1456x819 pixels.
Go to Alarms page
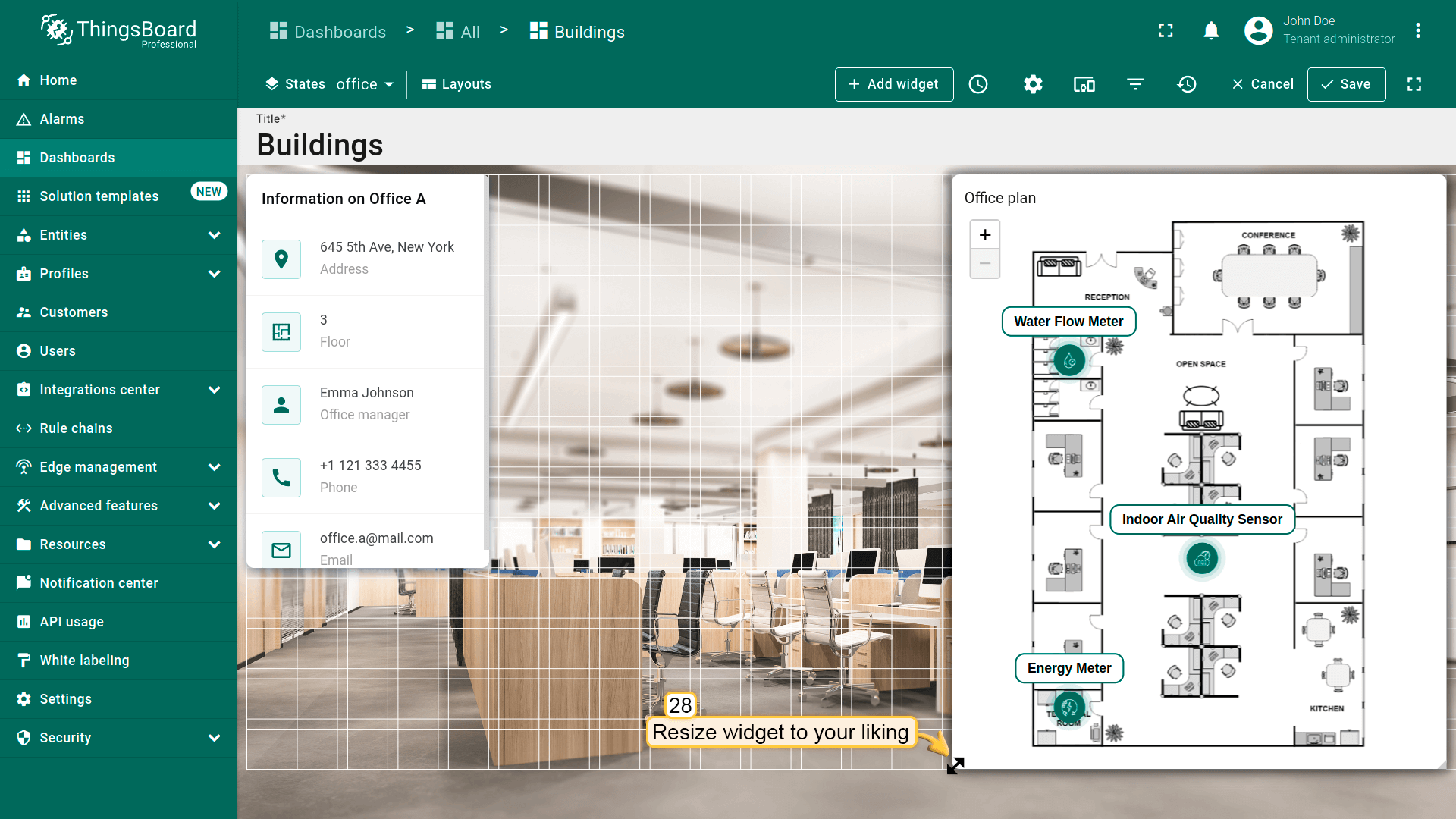(62, 119)
